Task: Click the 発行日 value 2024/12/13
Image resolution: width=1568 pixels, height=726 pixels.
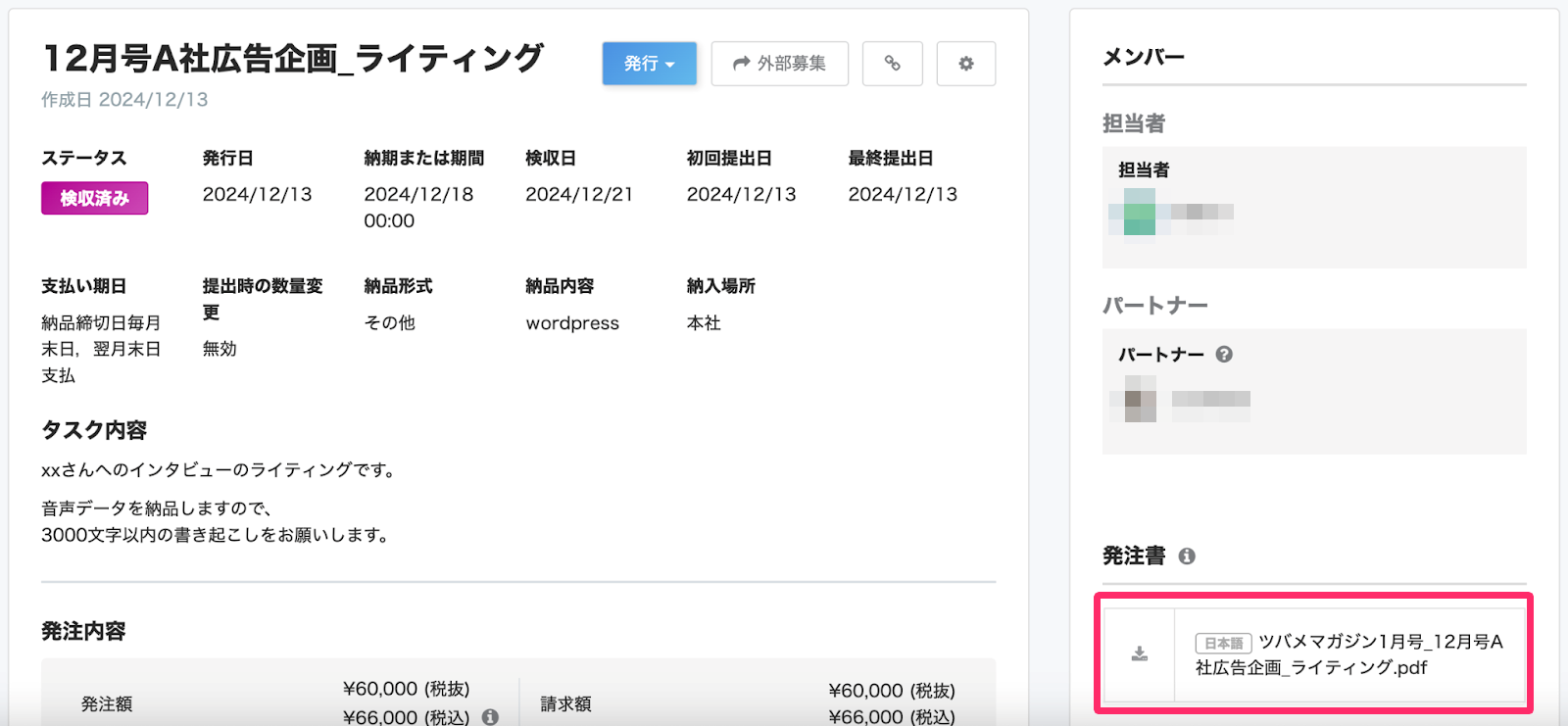Action: point(257,194)
